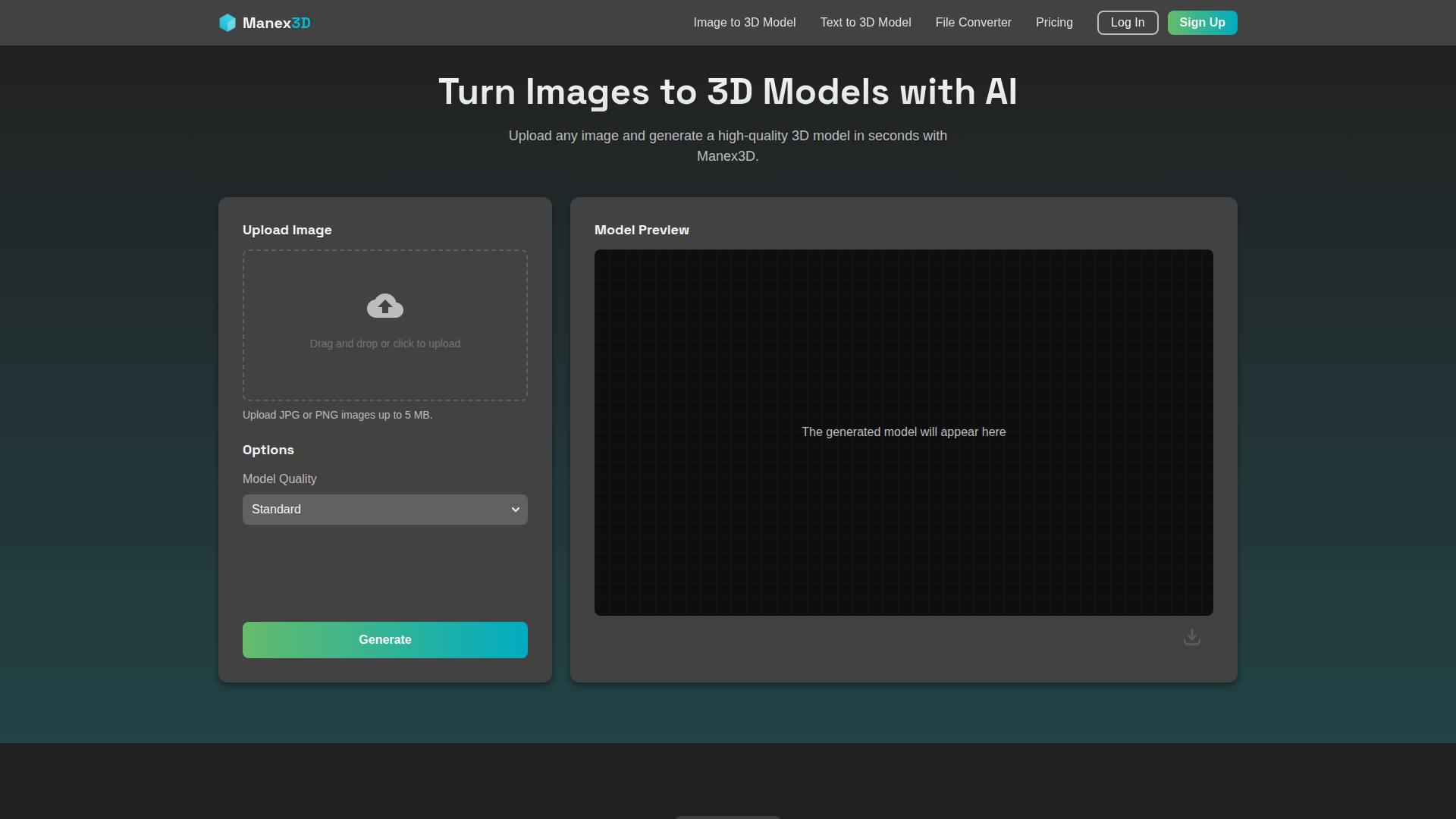Open the Image to 3D Model page
This screenshot has height=819, width=1456.
click(744, 23)
